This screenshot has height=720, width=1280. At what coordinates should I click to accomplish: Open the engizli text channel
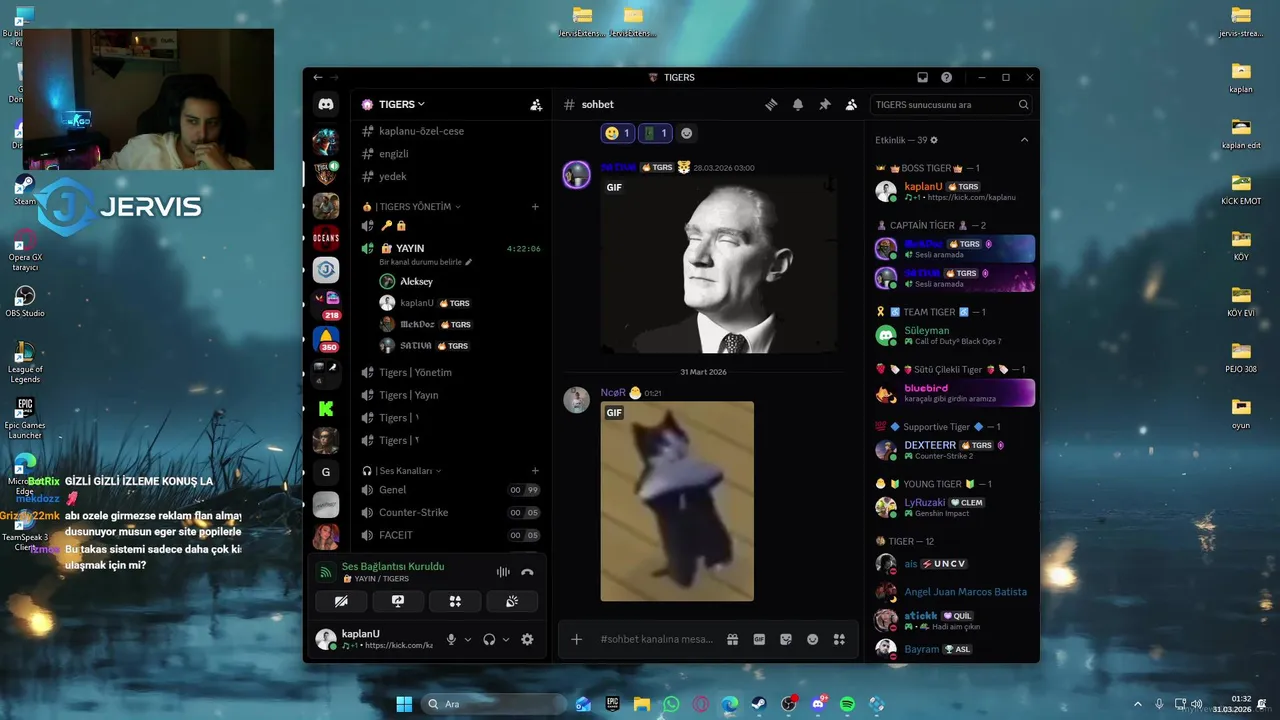pos(450,154)
